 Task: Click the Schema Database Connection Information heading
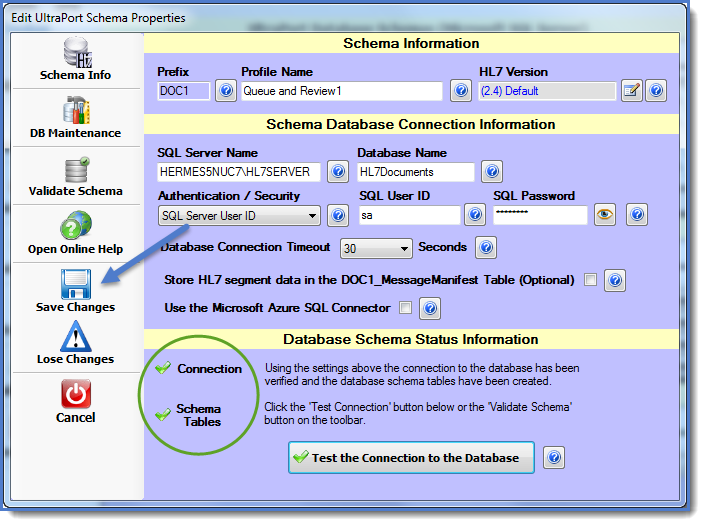click(411, 124)
